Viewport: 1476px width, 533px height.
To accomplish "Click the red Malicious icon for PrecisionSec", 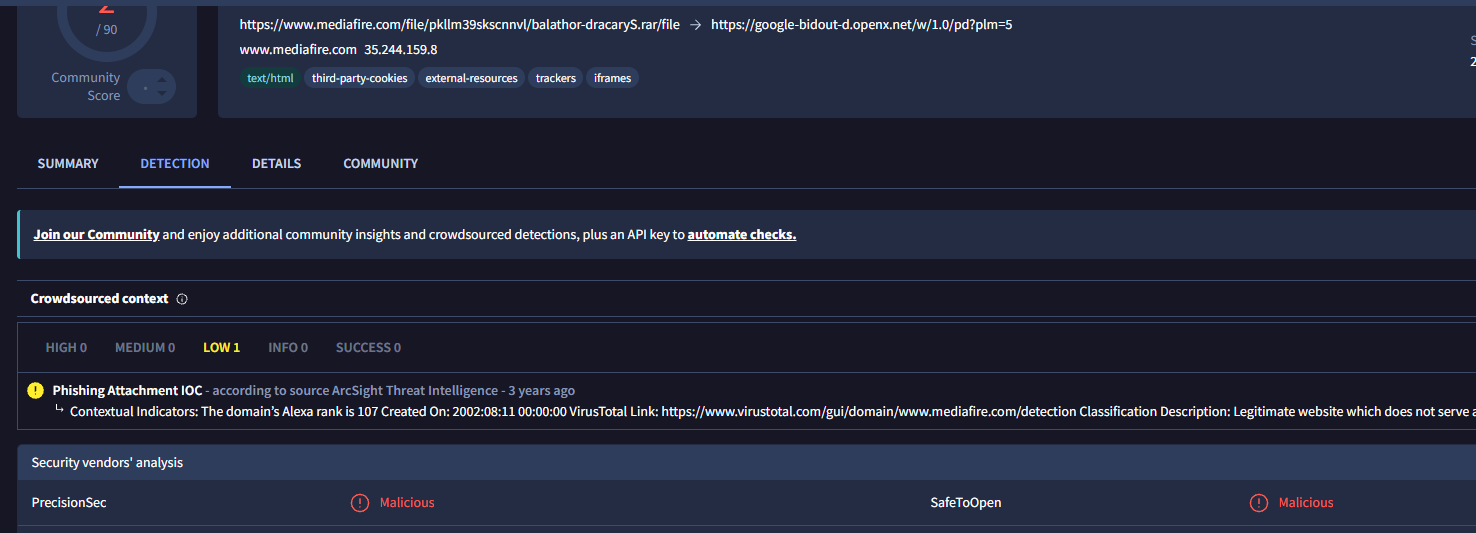I will coord(360,503).
